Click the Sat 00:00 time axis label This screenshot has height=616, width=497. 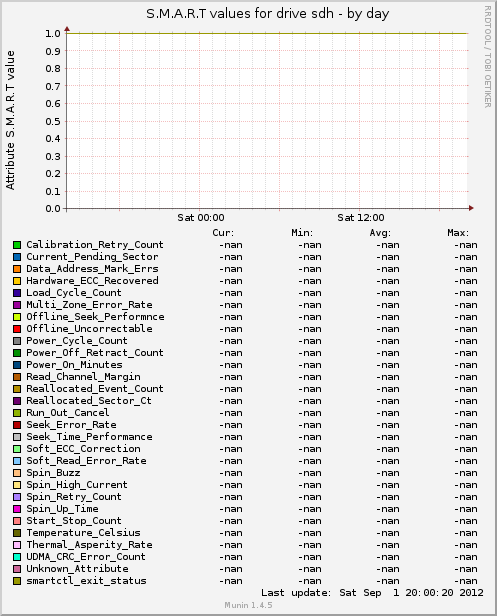tap(201, 218)
